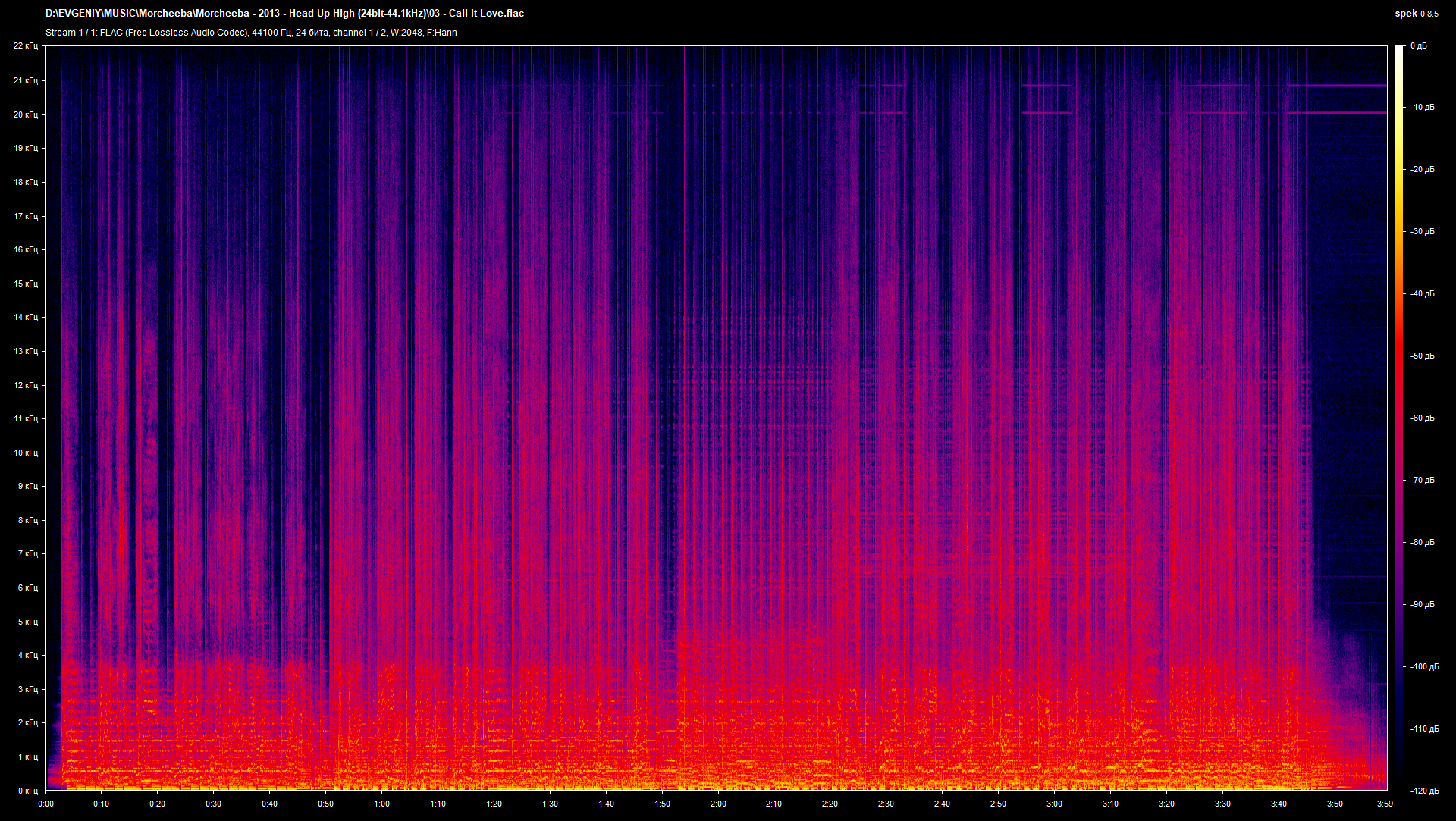Click the '-30 дБ' level scale label

(x=1423, y=232)
